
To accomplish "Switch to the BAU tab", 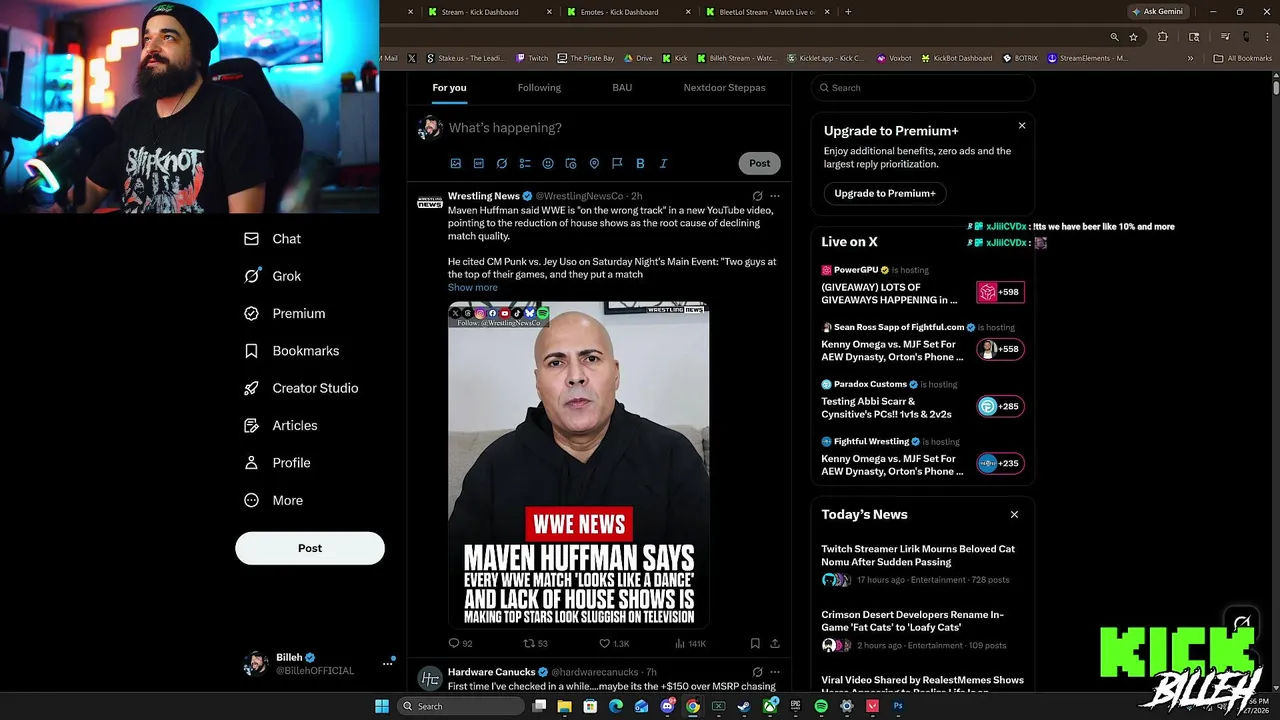I will pyautogui.click(x=622, y=88).
